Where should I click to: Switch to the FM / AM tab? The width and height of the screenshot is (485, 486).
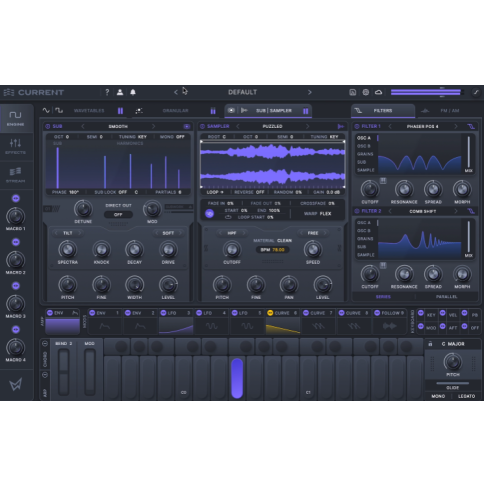tap(449, 111)
